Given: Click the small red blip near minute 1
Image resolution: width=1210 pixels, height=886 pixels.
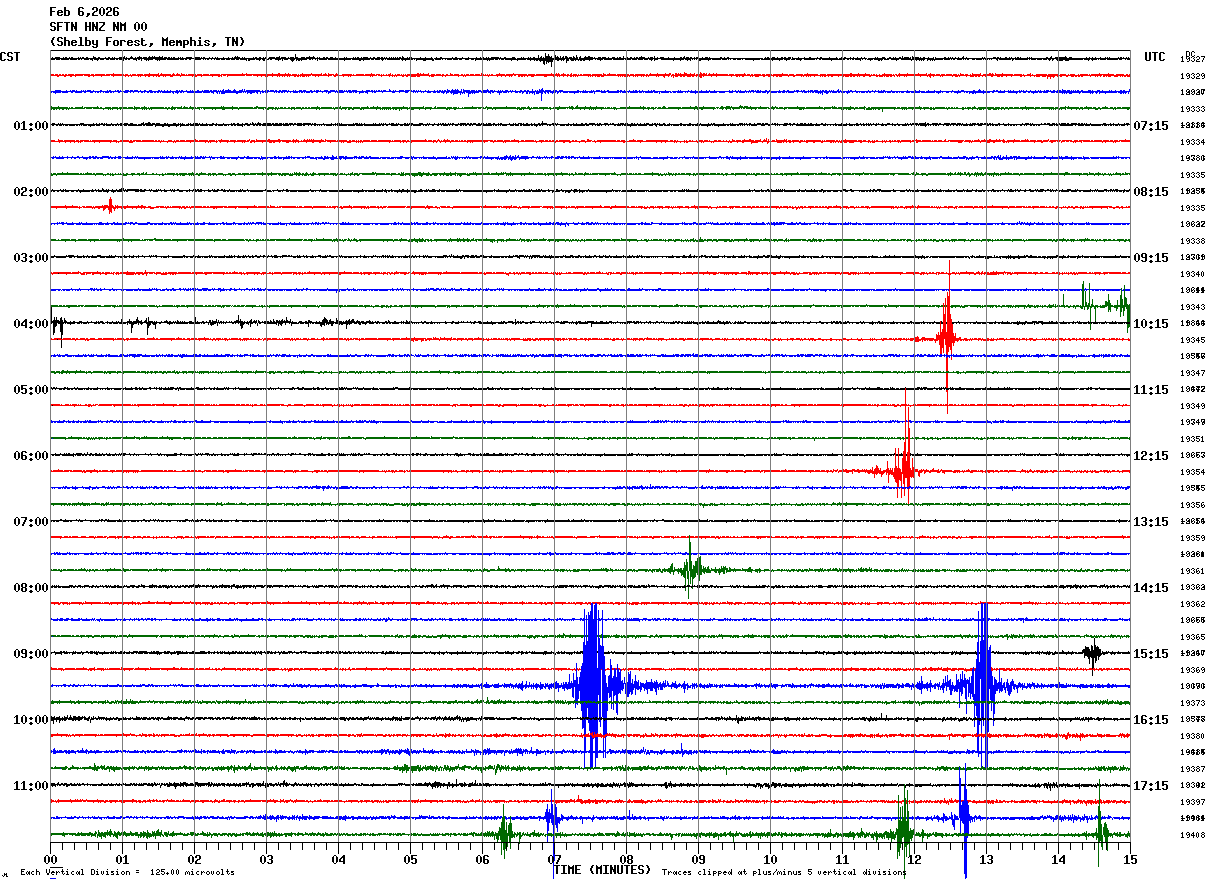Looking at the screenshot, I should 110,206.
